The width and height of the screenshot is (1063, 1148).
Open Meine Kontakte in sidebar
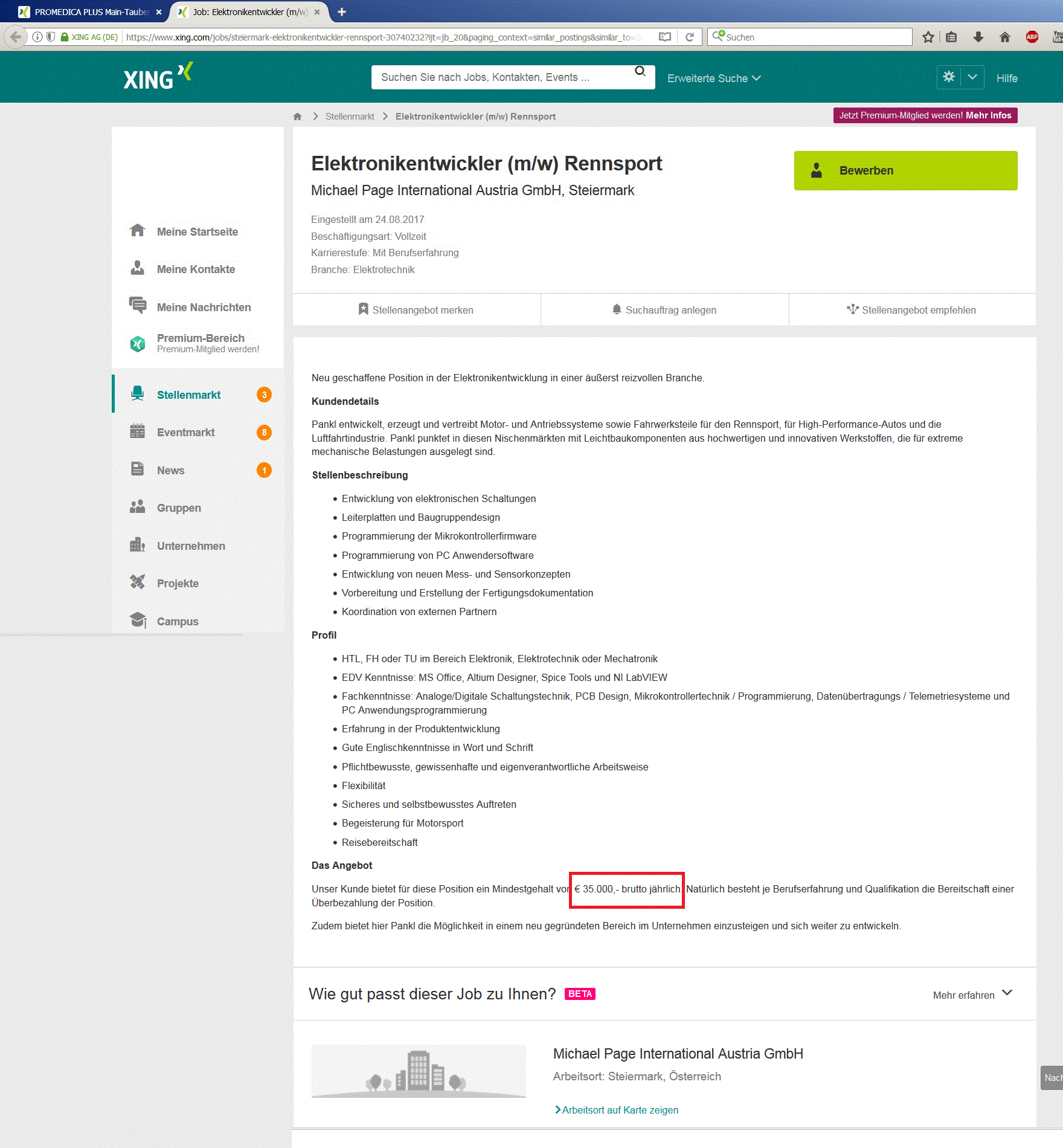click(196, 269)
